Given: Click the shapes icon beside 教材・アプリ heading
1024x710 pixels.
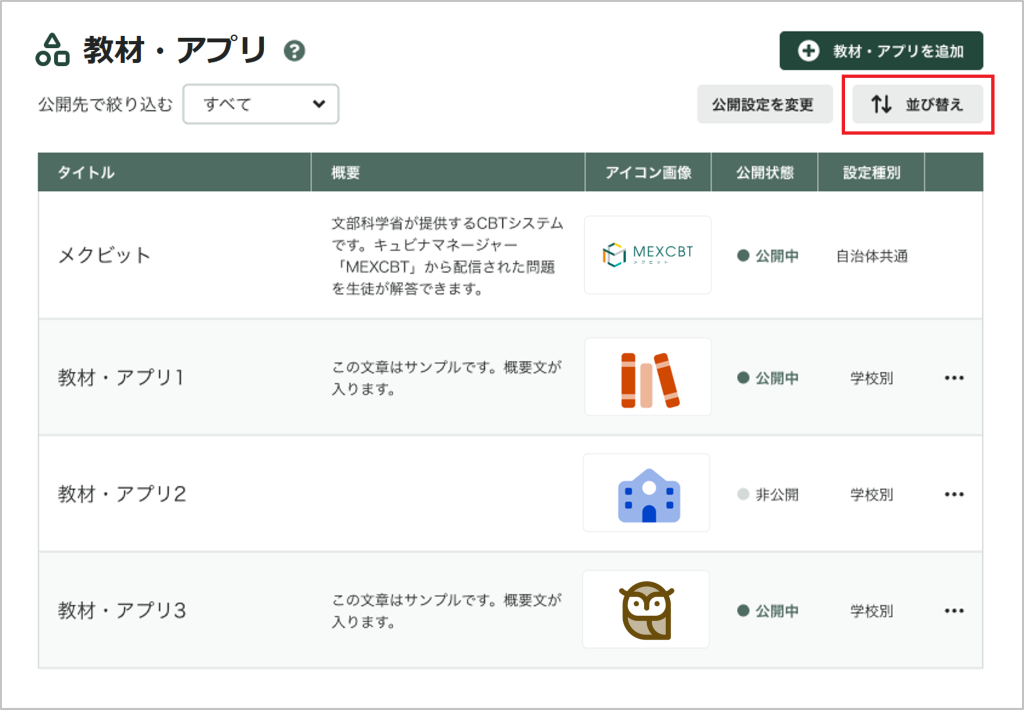Looking at the screenshot, I should (x=52, y=50).
